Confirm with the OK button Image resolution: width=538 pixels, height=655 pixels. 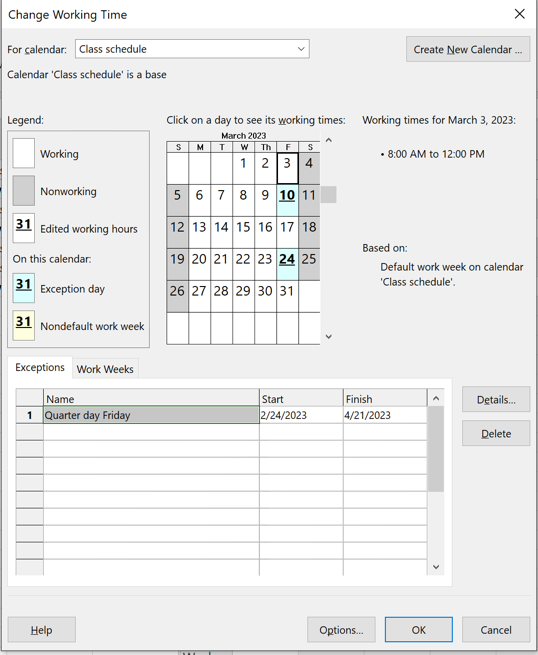click(x=419, y=630)
